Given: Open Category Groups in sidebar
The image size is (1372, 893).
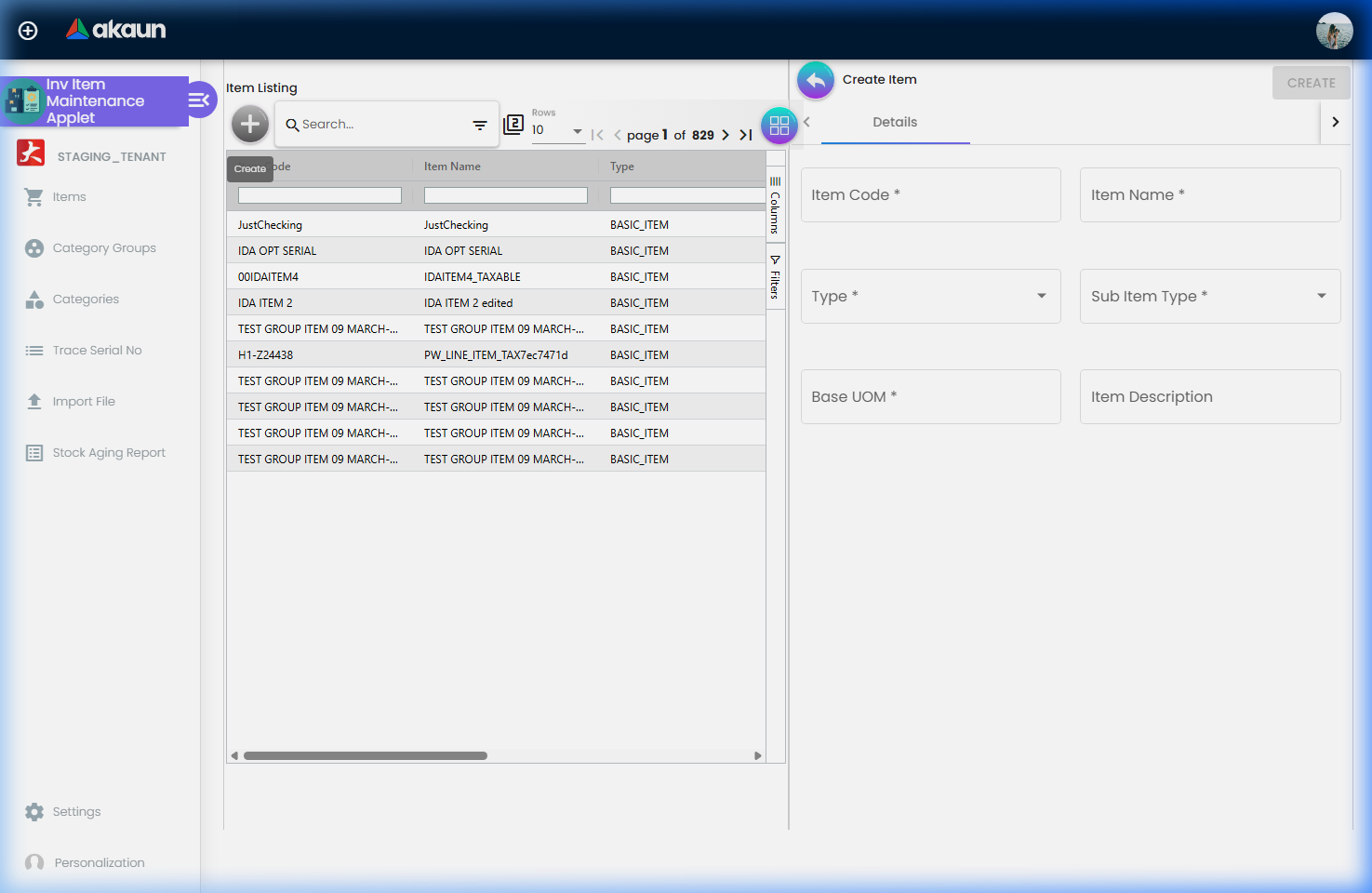Looking at the screenshot, I should (x=103, y=248).
